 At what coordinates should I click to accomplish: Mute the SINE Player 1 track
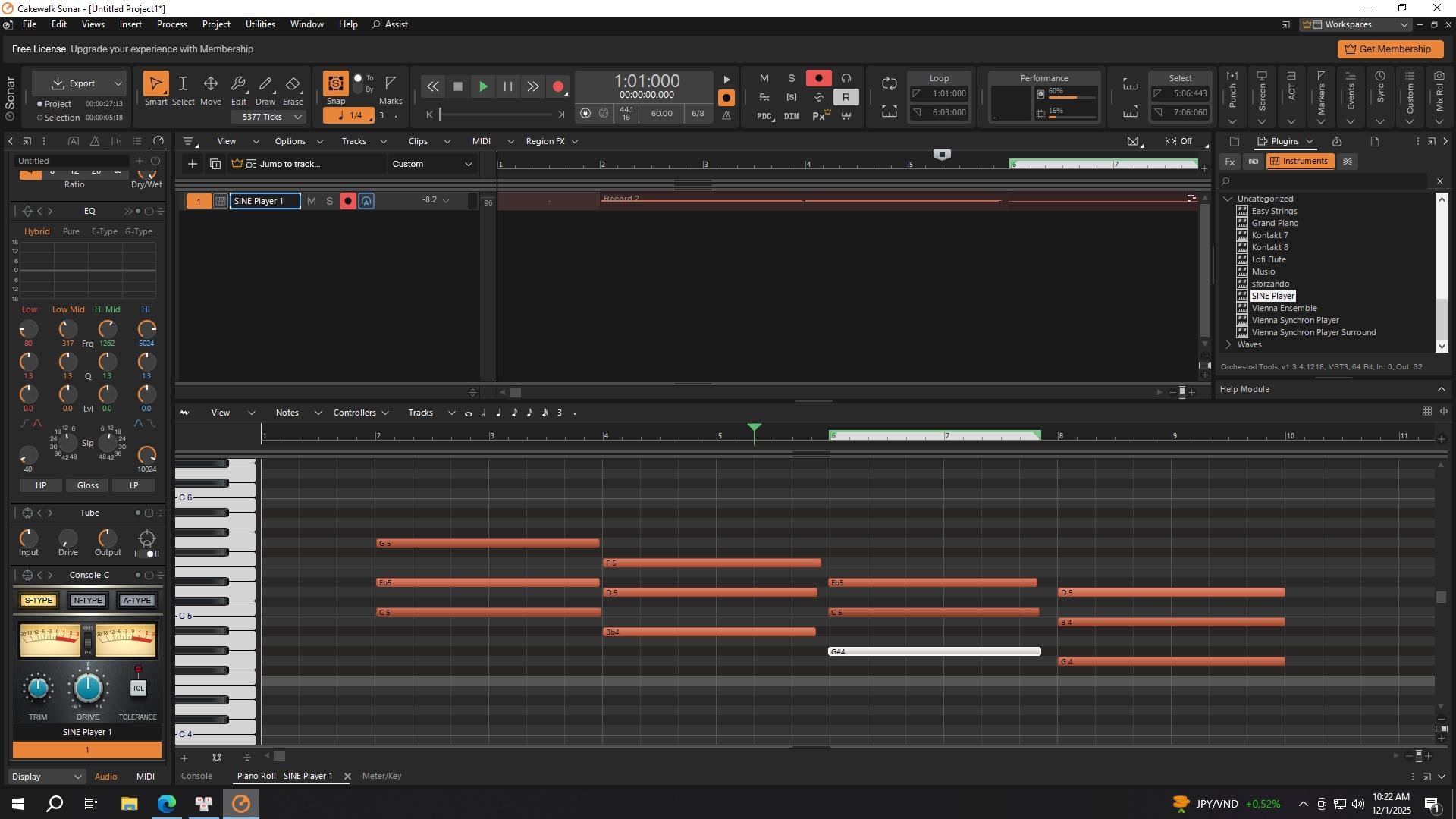(311, 201)
